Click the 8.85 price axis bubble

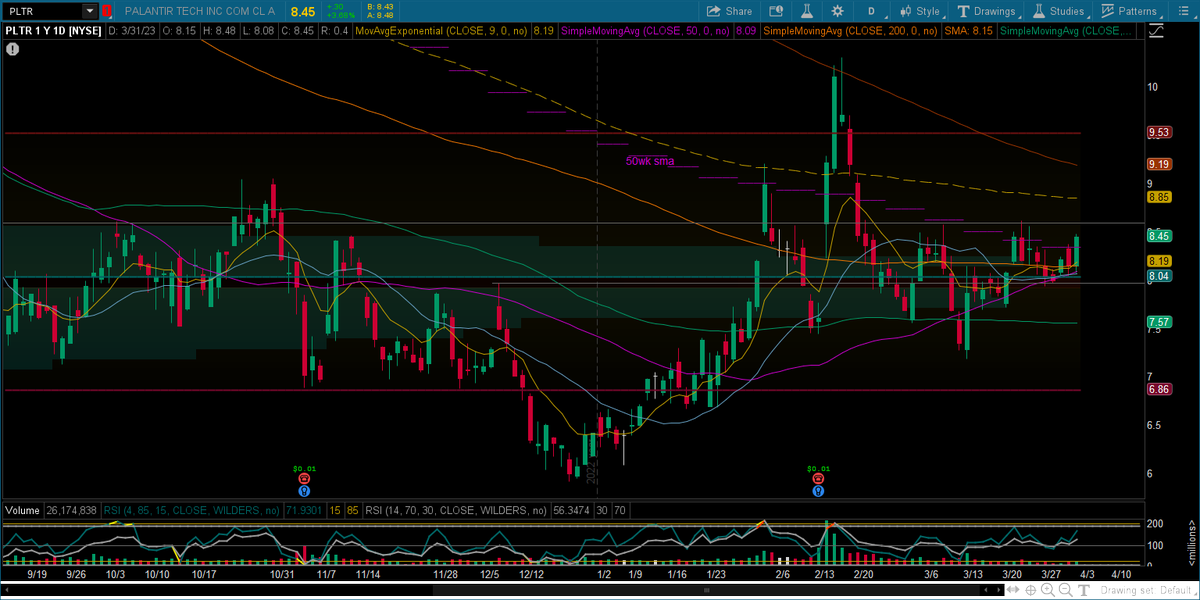click(x=1159, y=198)
